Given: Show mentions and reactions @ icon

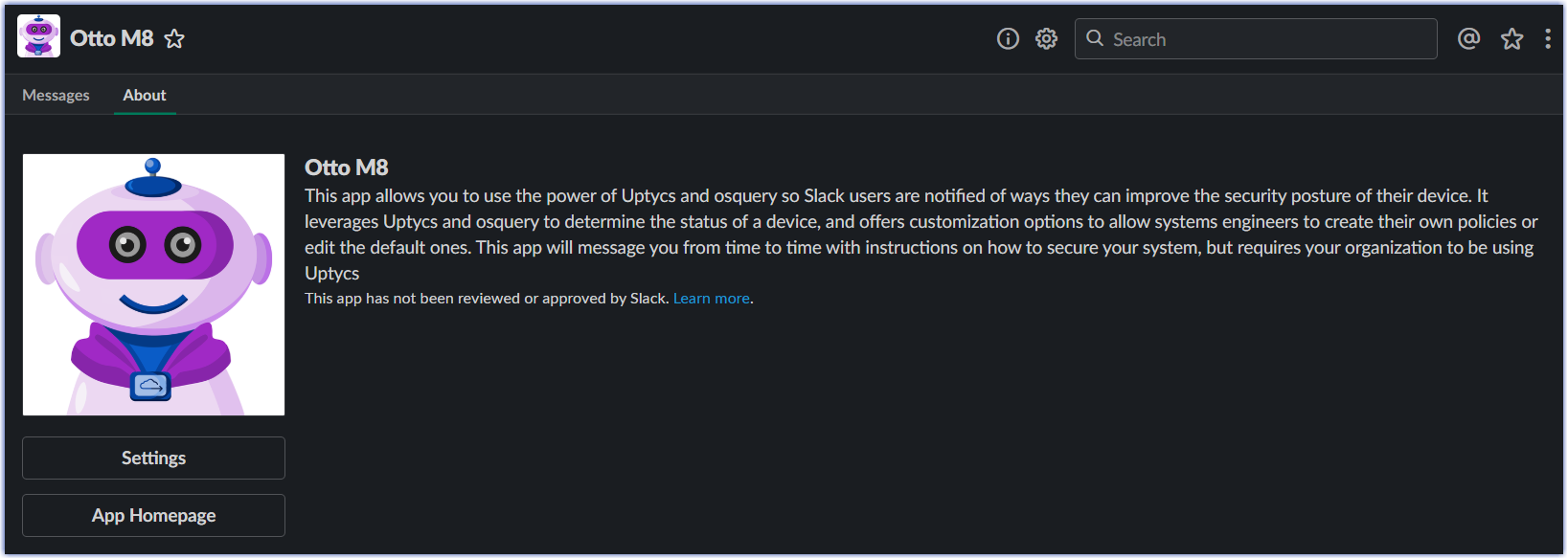Looking at the screenshot, I should coord(1468,38).
